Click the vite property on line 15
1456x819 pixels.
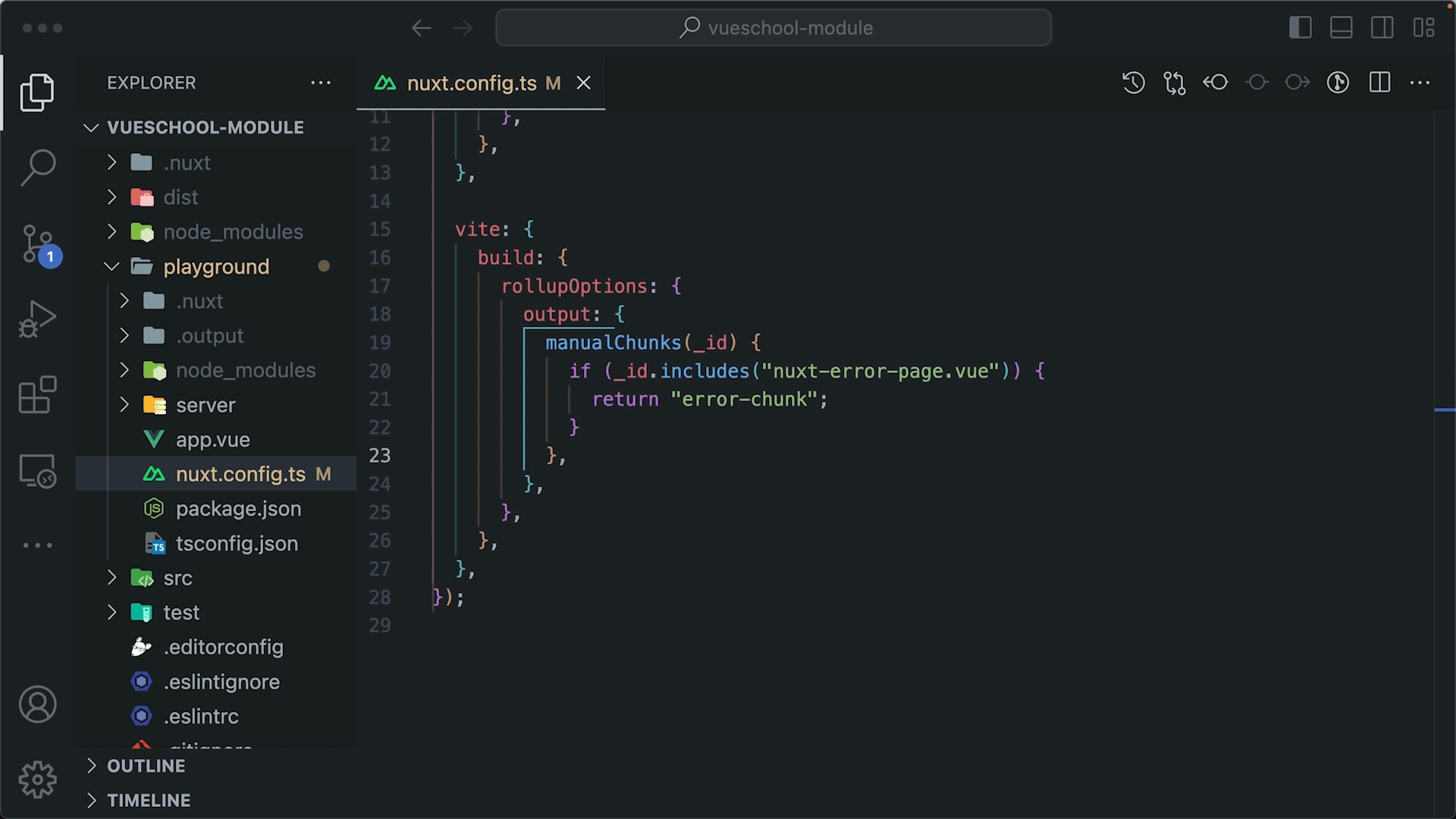click(478, 229)
